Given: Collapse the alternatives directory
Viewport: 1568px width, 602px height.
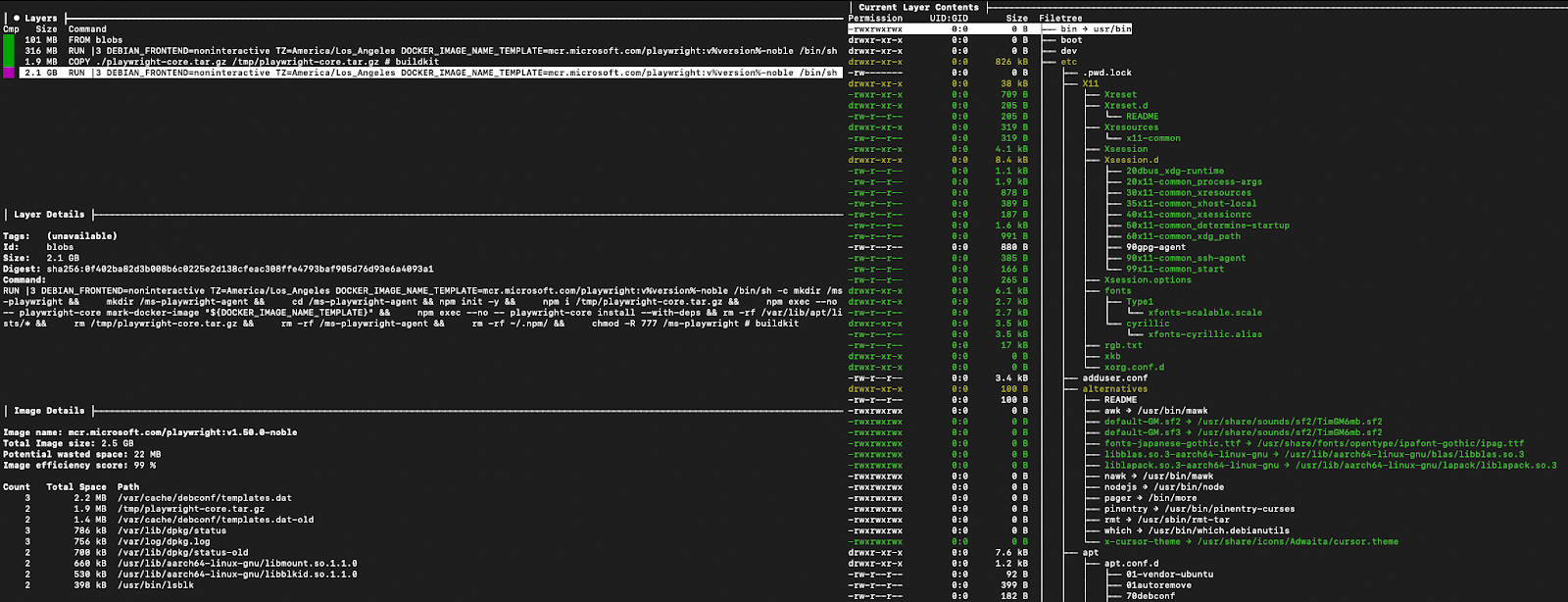Looking at the screenshot, I should 1115,389.
